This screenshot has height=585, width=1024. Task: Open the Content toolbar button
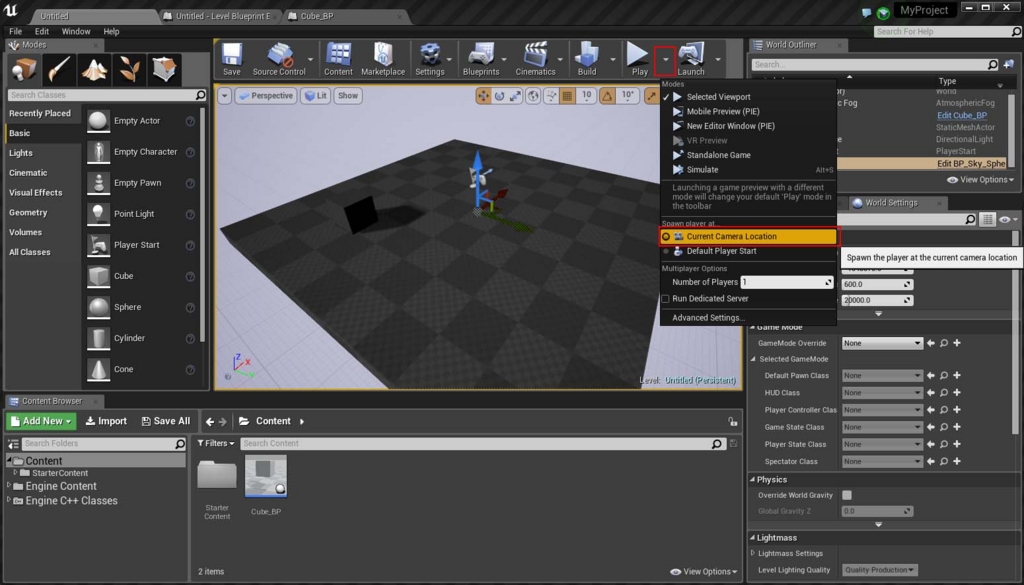pos(338,59)
